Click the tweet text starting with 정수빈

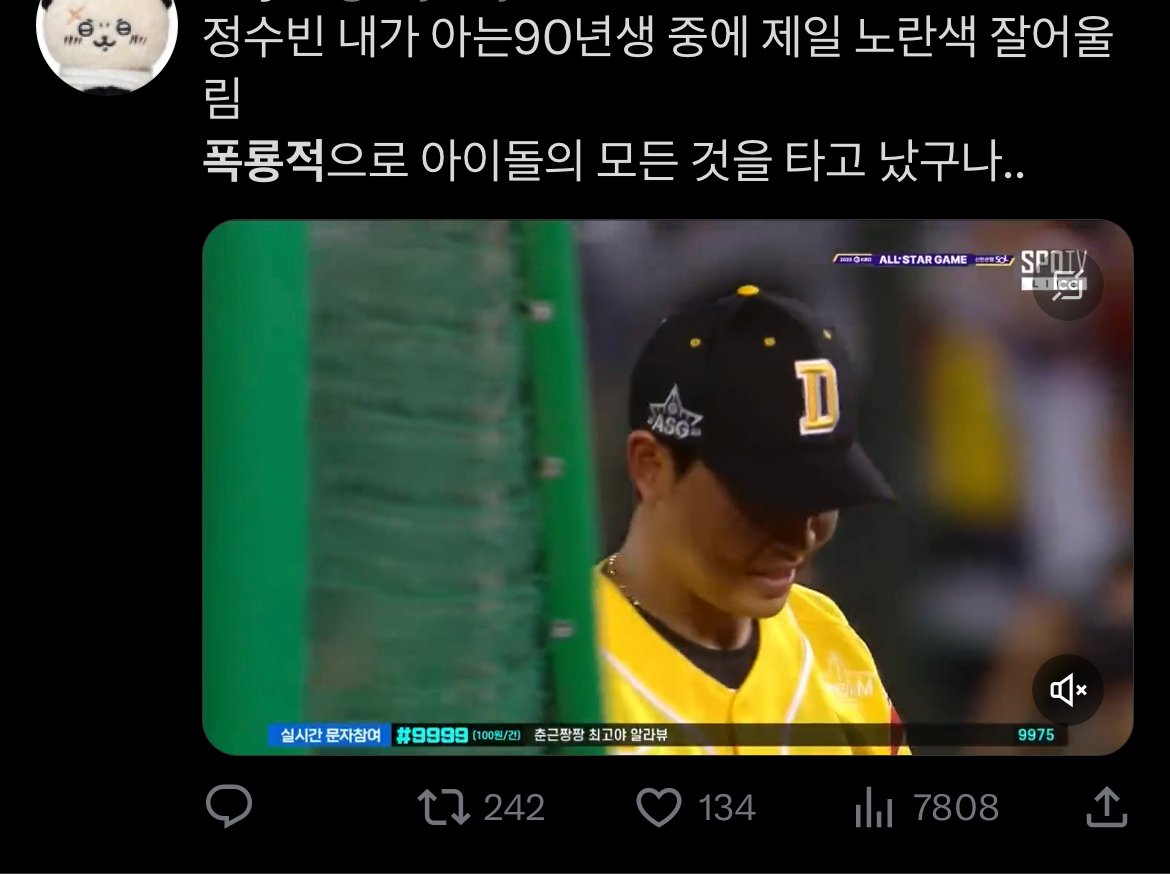pyautogui.click(x=658, y=67)
